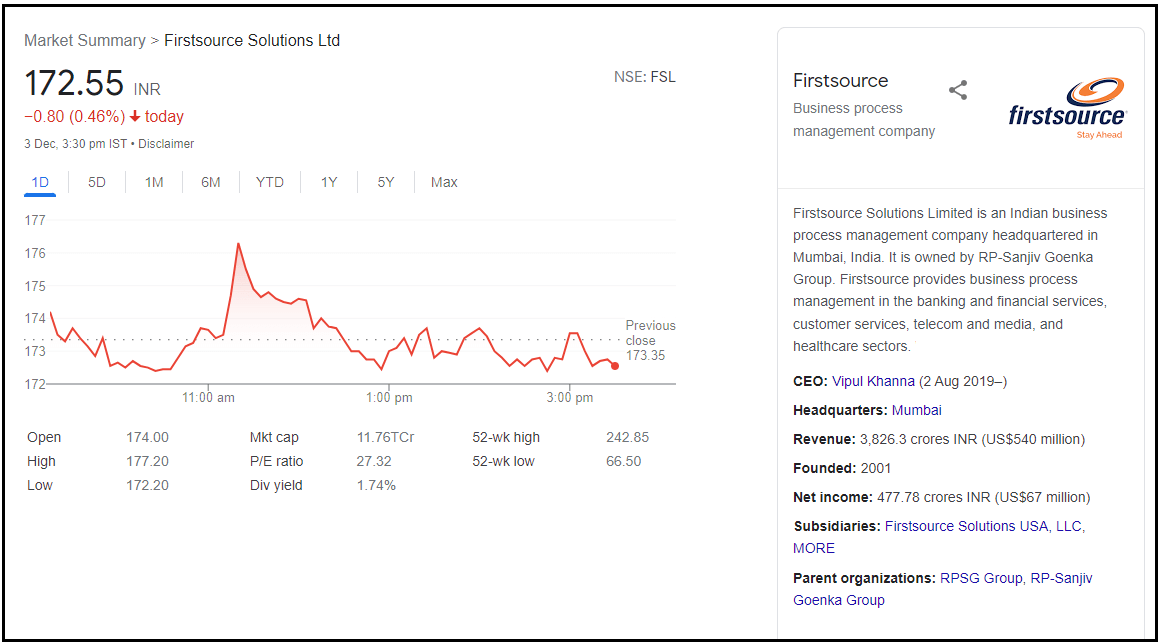Click the Business process management company subtitle

point(864,119)
